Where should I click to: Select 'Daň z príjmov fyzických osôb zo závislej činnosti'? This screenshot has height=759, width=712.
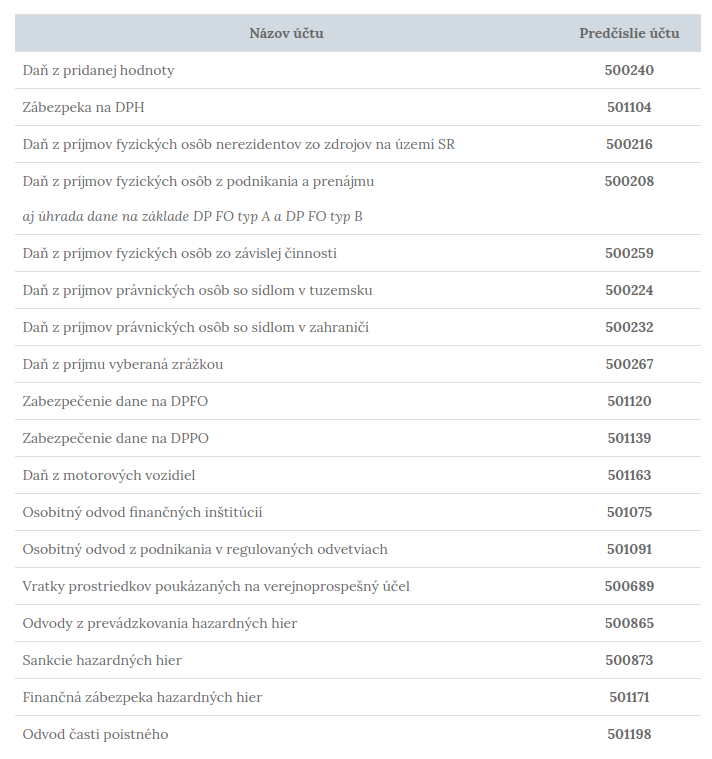click(180, 253)
